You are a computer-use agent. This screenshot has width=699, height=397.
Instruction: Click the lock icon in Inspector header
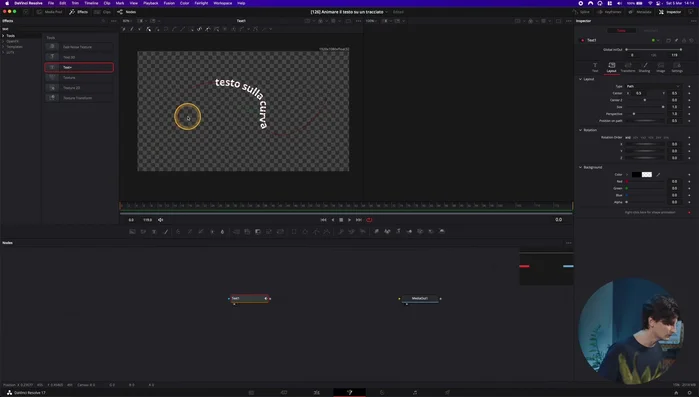684,41
